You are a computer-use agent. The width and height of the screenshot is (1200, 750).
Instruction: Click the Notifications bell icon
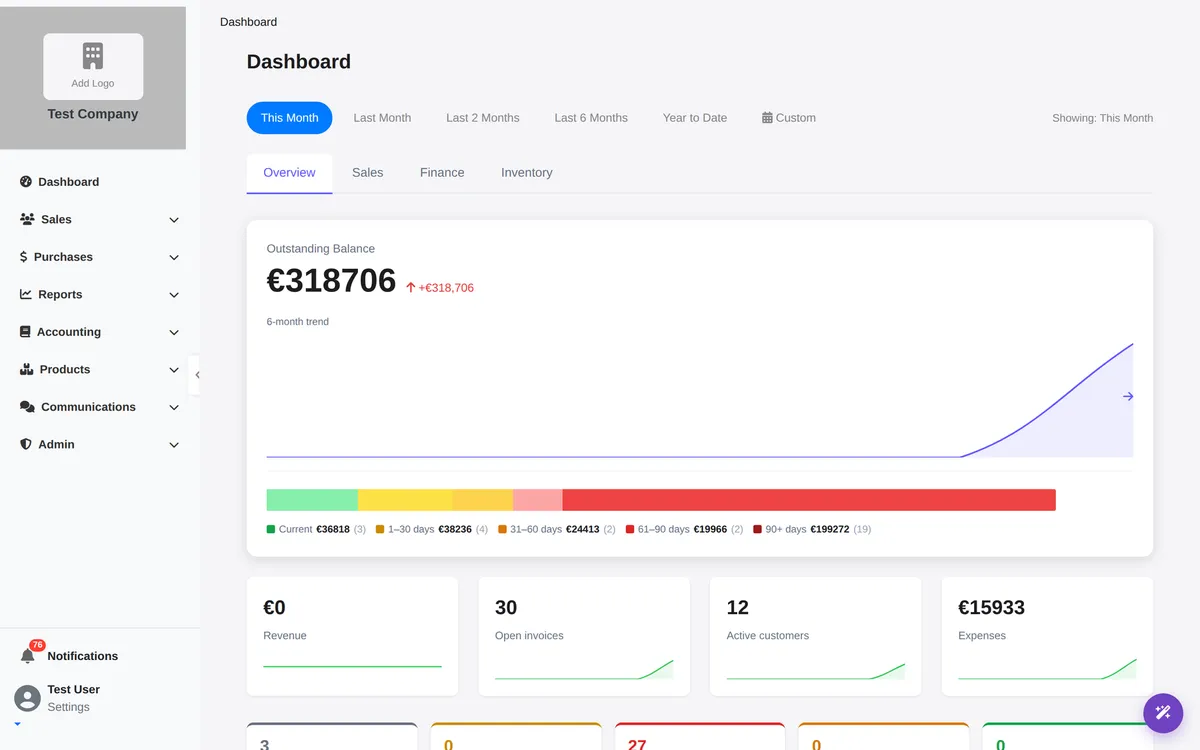(28, 656)
